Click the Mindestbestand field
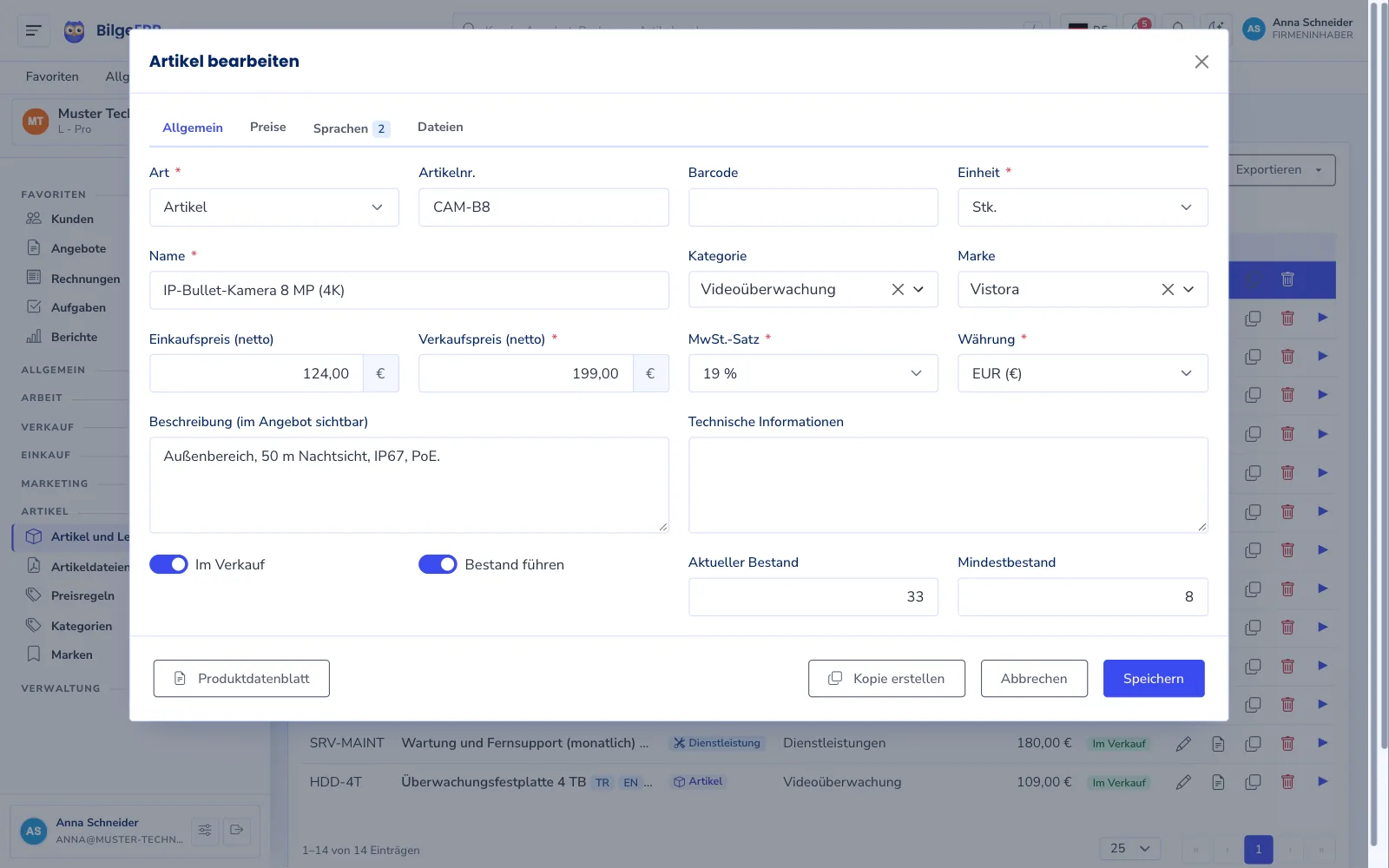The image size is (1389, 868). coord(1083,597)
